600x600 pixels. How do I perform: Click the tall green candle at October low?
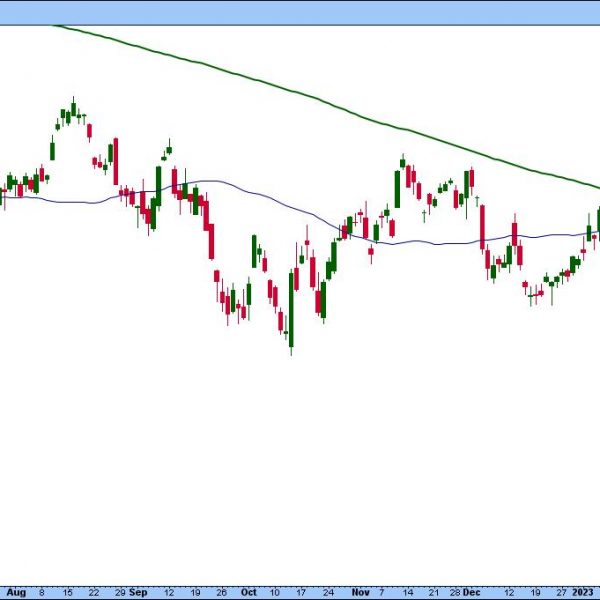click(x=291, y=312)
